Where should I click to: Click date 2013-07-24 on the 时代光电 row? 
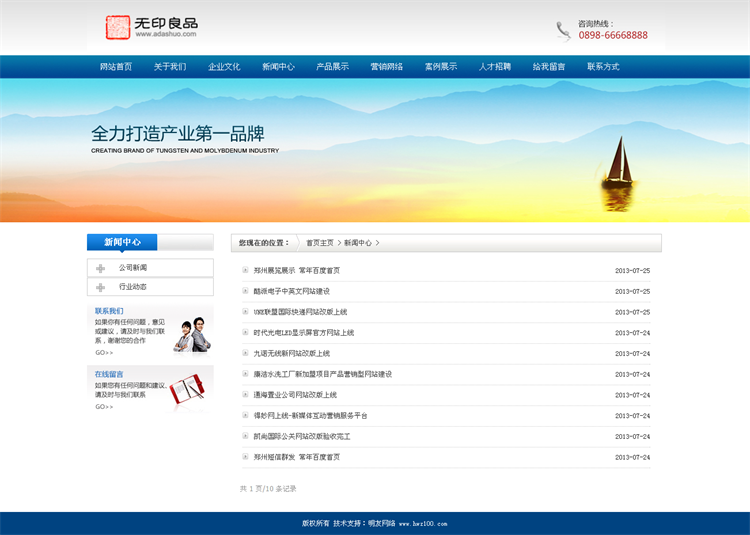(632, 333)
